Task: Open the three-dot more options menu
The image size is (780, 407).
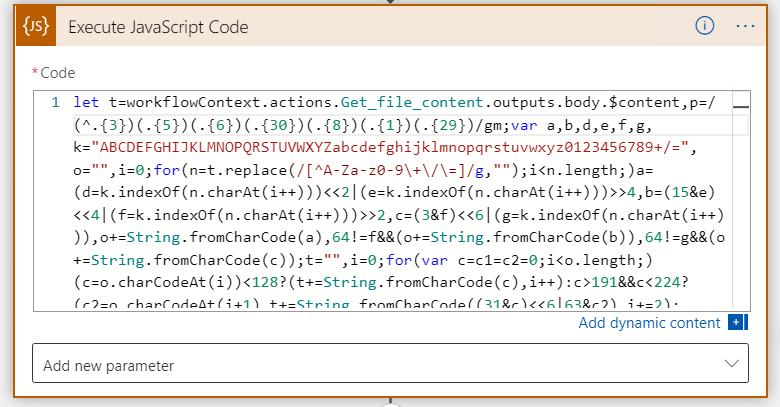Action: 745,26
